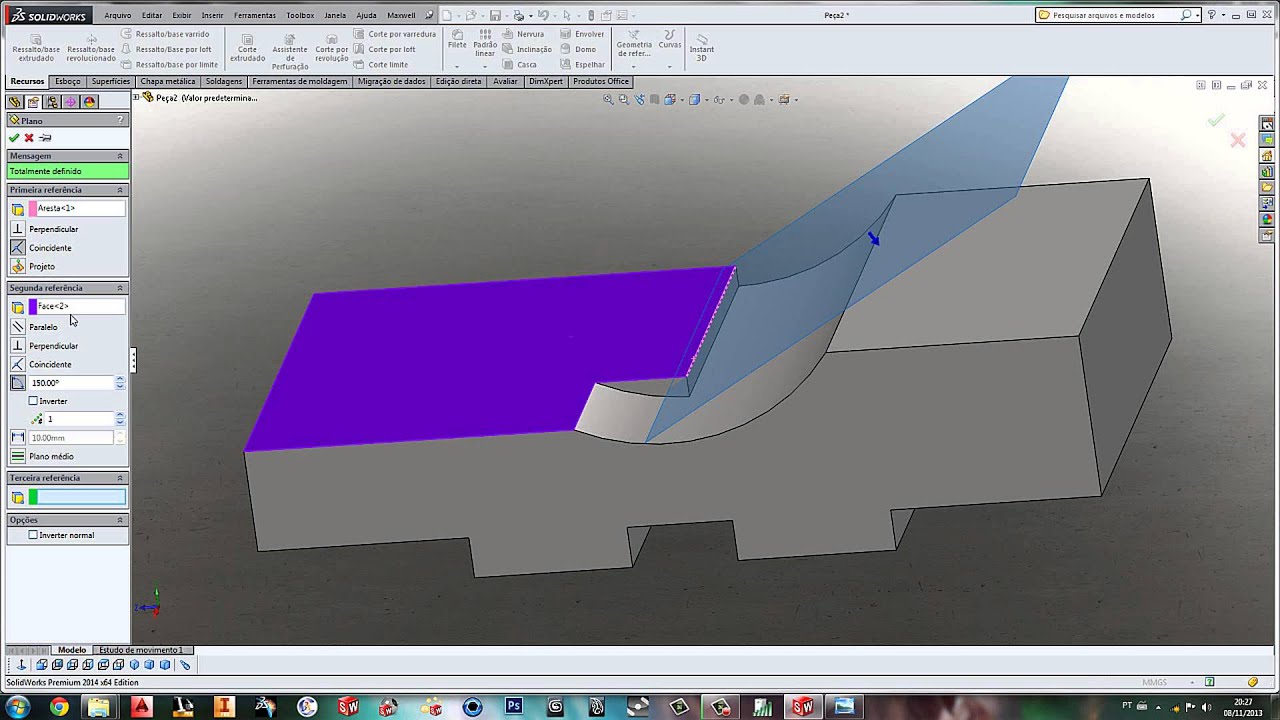Click the Nervura rib tool

click(524, 34)
